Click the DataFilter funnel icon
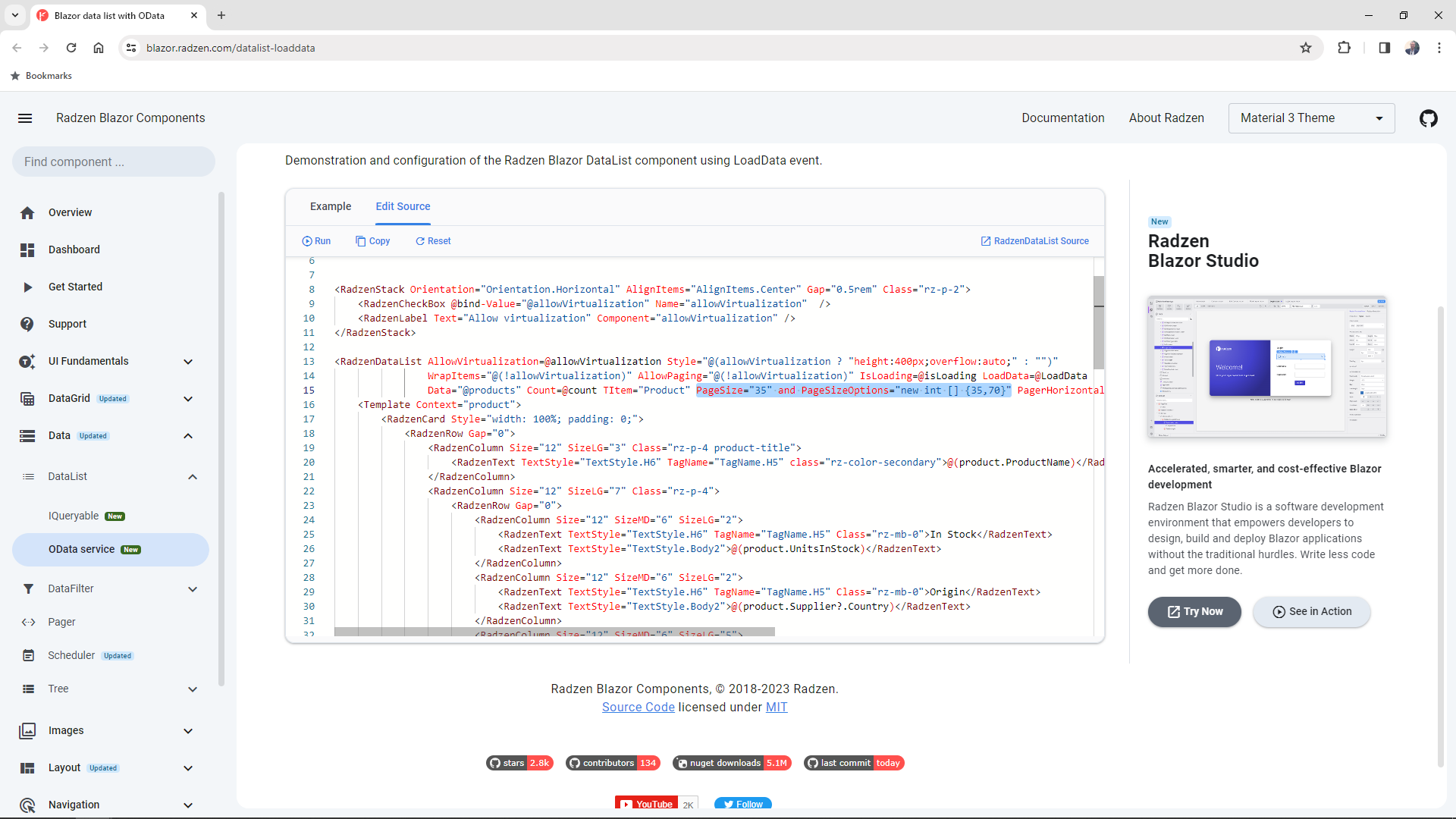This screenshot has width=1456, height=819. [x=28, y=589]
